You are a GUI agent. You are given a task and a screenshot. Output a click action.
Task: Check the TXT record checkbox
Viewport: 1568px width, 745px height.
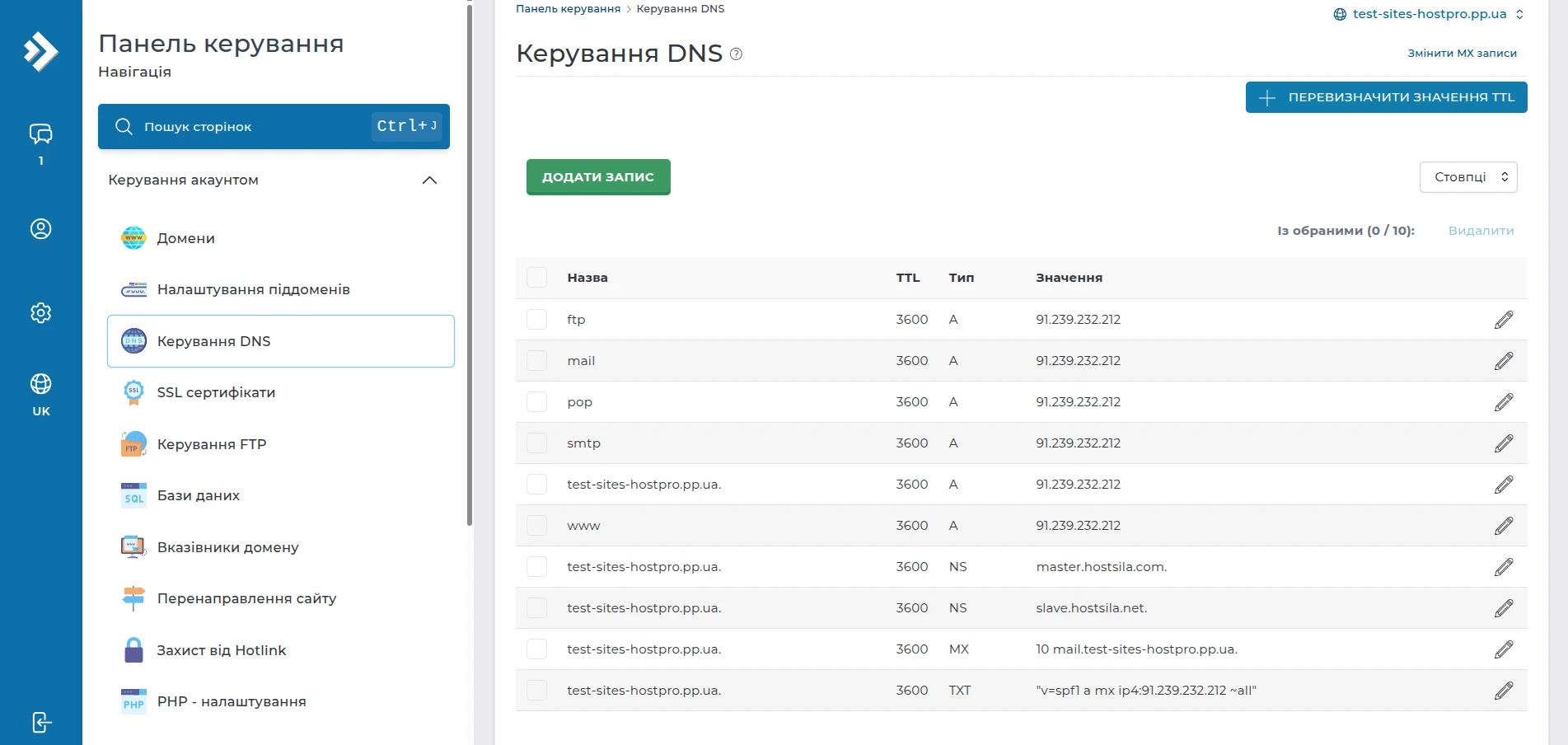click(x=537, y=691)
